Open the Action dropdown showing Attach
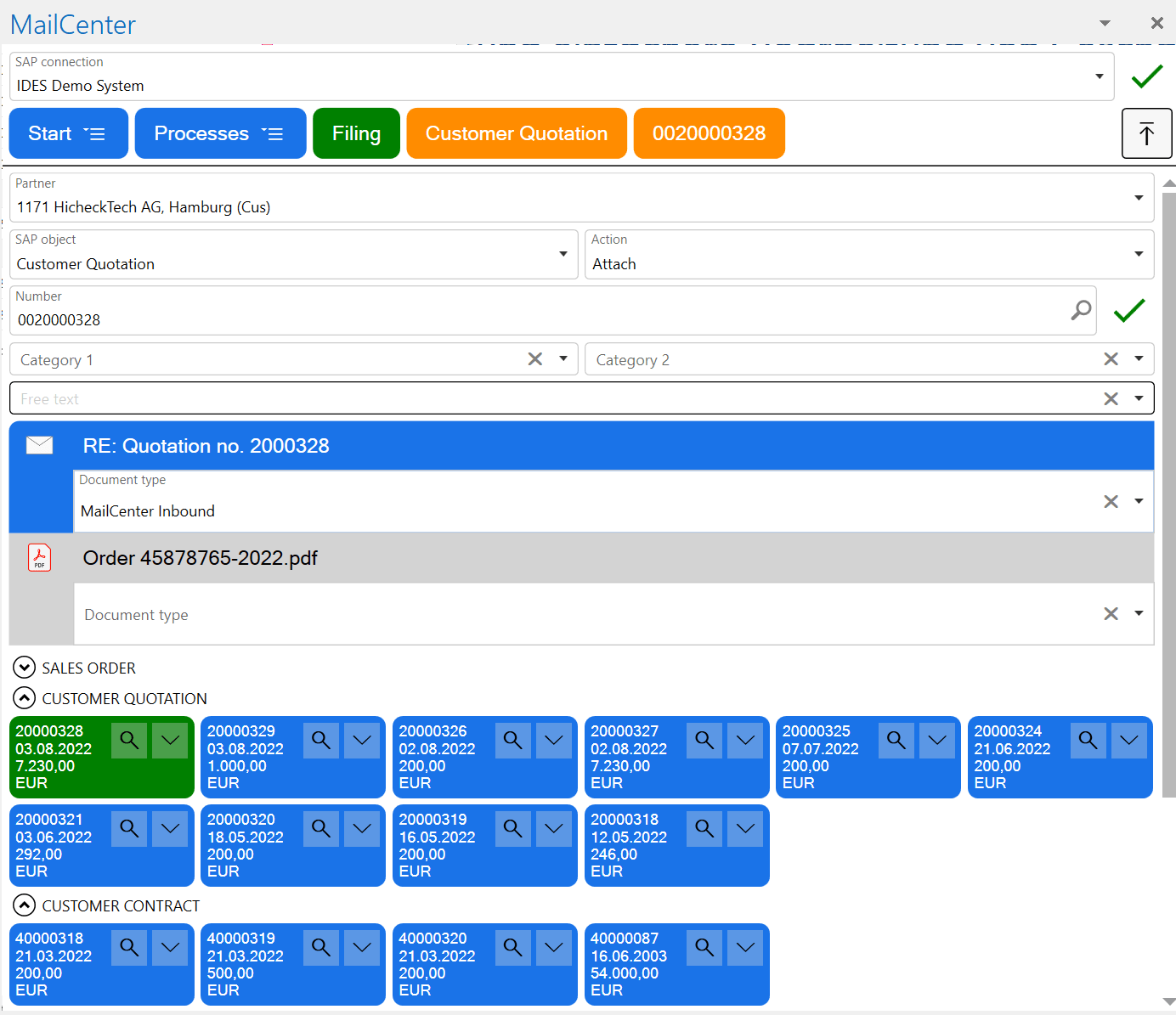This screenshot has height=1015, width=1176. pyautogui.click(x=1139, y=254)
